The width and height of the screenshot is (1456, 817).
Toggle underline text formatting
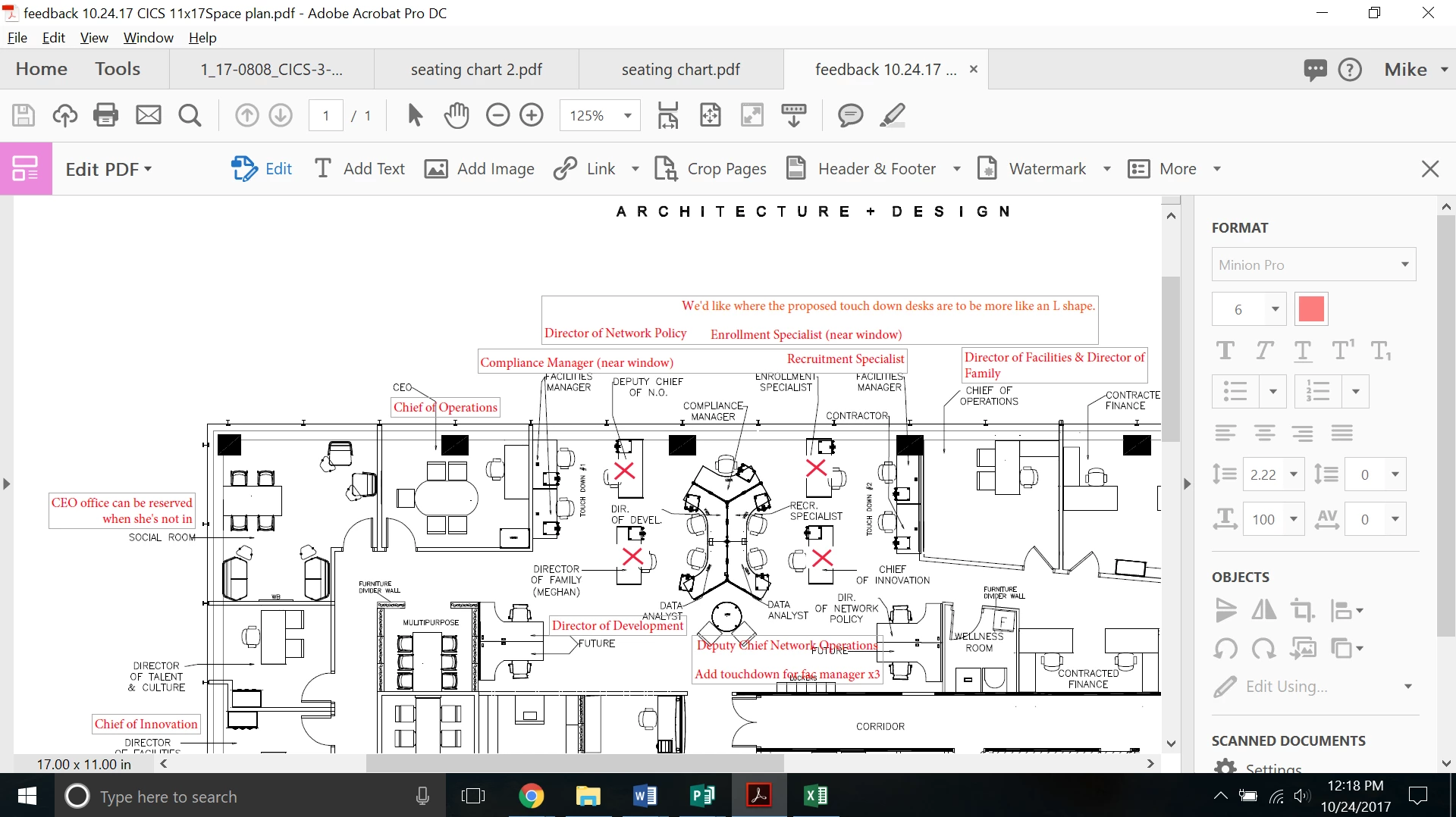(1303, 350)
